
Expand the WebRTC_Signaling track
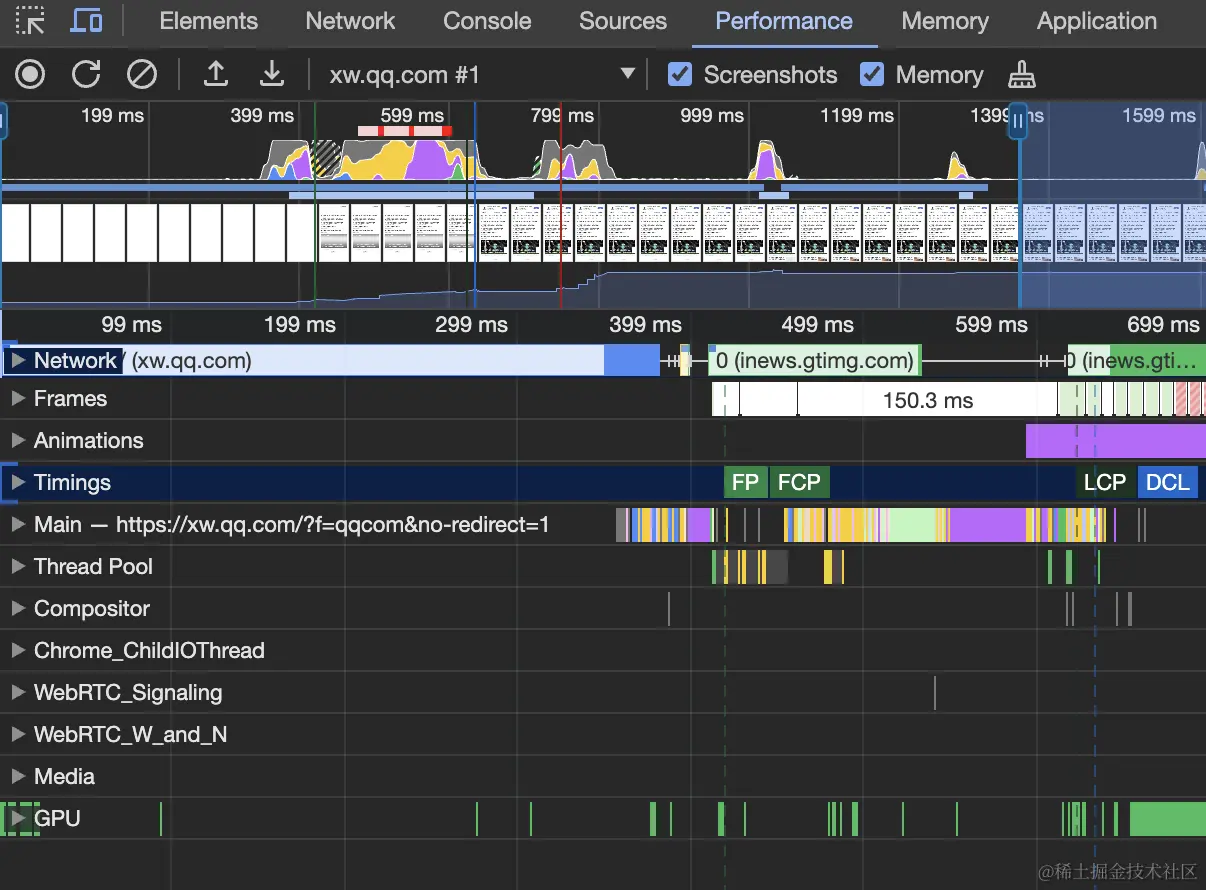[x=17, y=692]
